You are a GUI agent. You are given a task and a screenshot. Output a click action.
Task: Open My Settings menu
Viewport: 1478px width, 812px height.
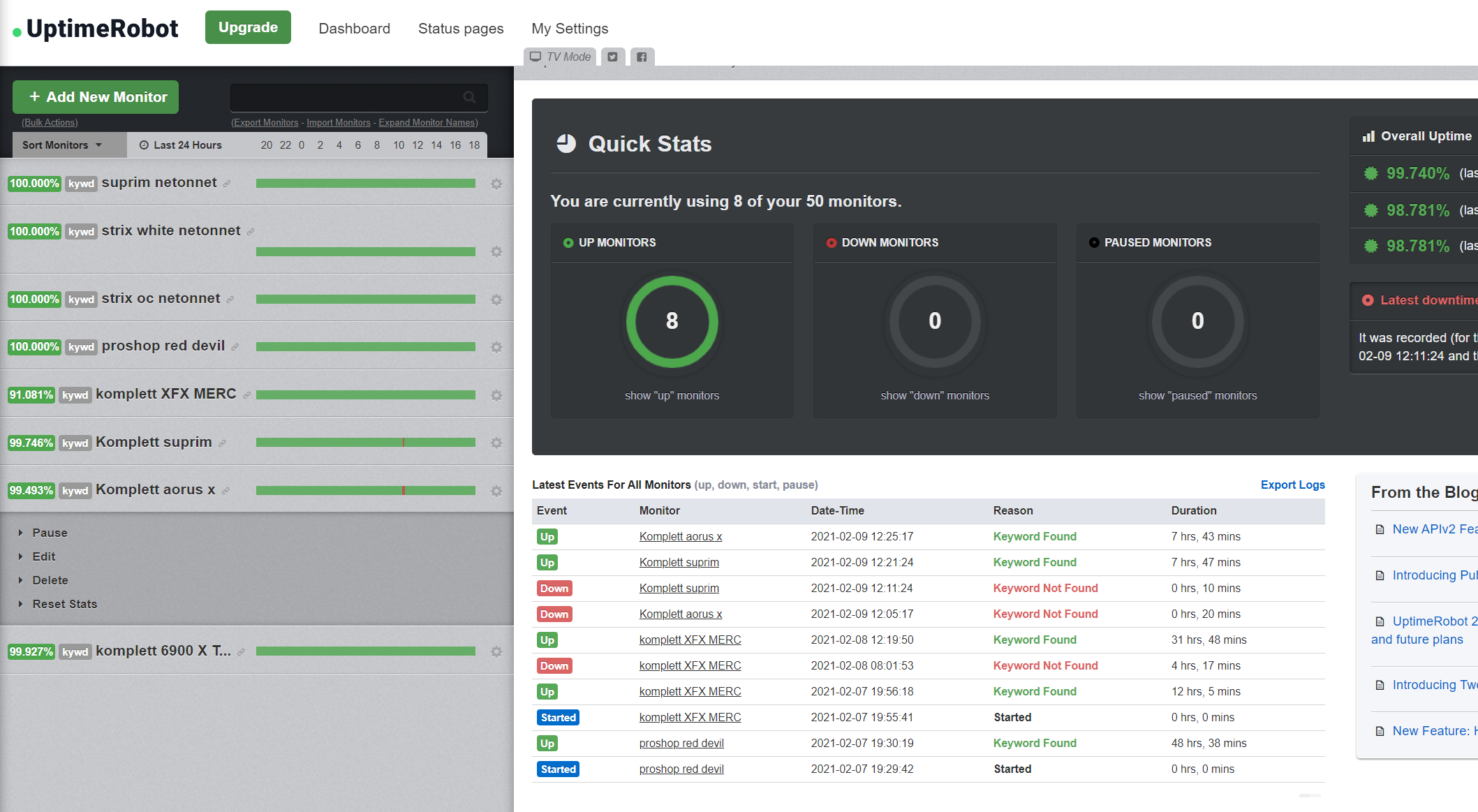point(570,29)
